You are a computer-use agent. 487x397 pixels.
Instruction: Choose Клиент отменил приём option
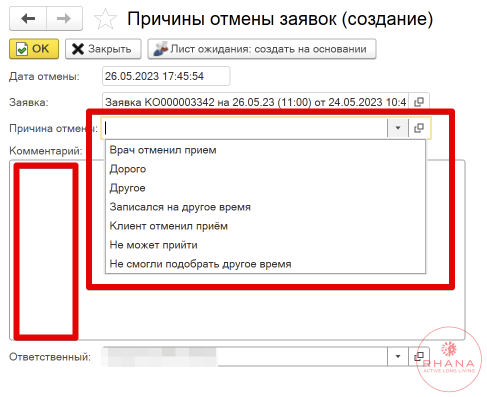265,226
